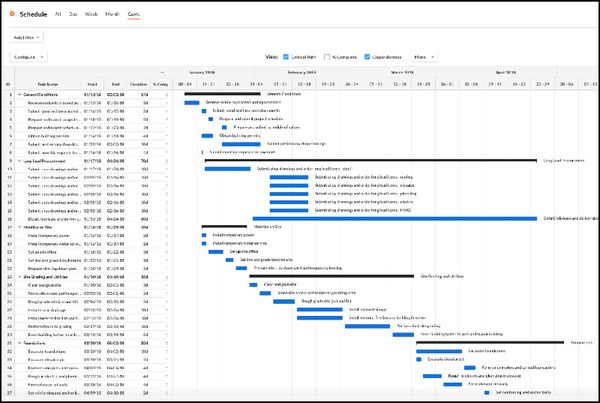The height and width of the screenshot is (403, 600).
Task: Open the row menu for General Conditions
Action: (167, 93)
